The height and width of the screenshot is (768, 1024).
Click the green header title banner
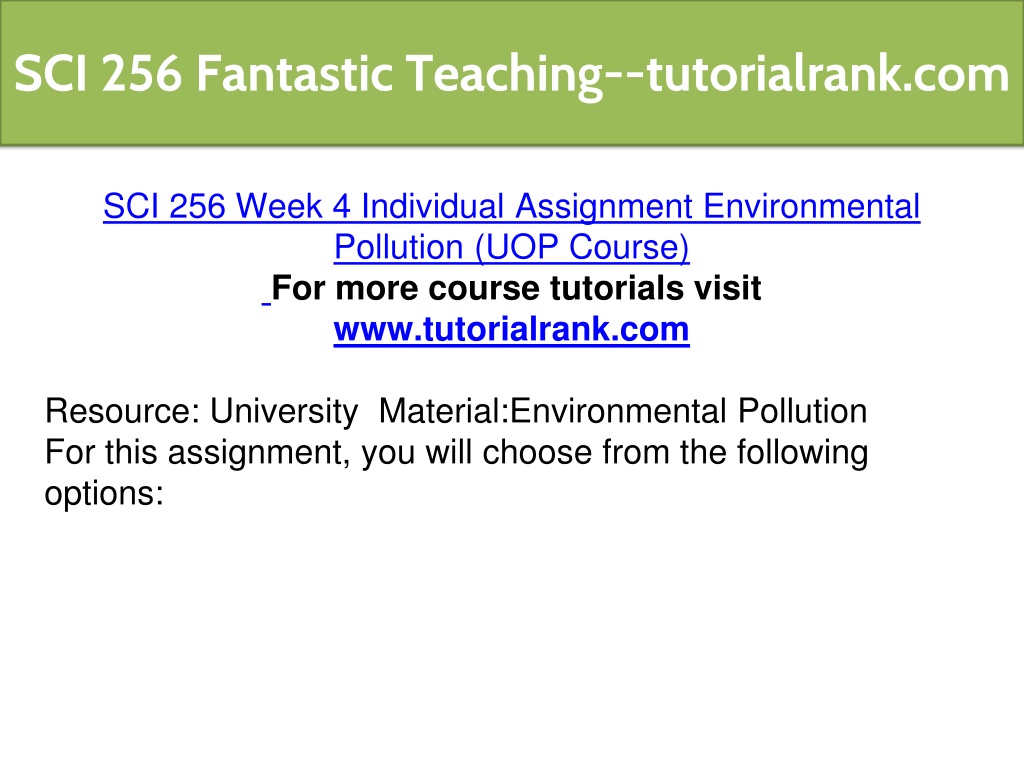click(512, 72)
